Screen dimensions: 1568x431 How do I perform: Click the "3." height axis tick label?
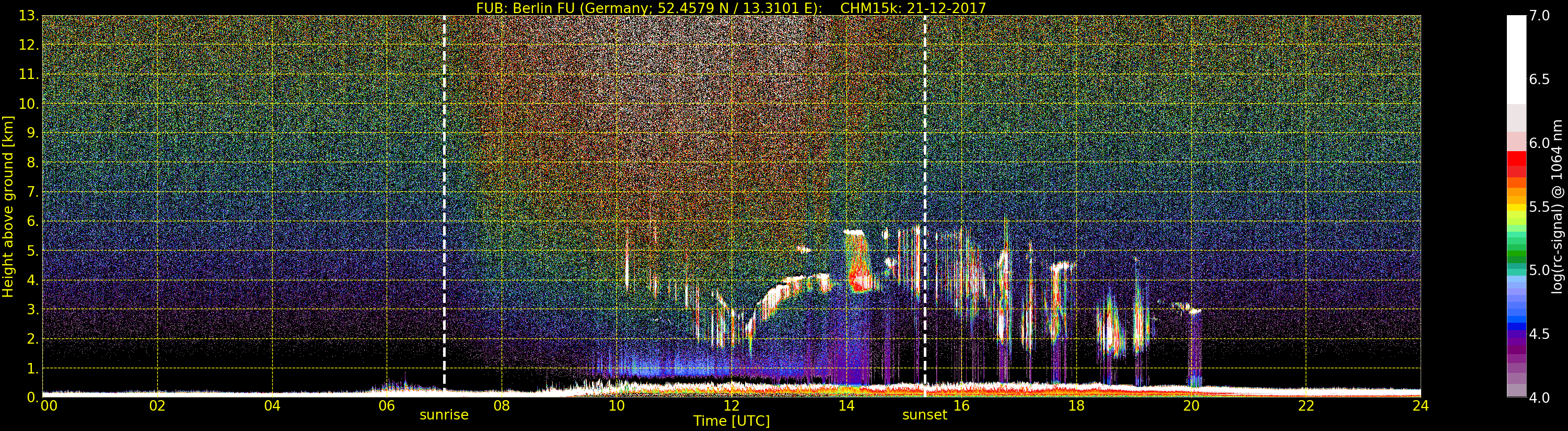tap(32, 309)
